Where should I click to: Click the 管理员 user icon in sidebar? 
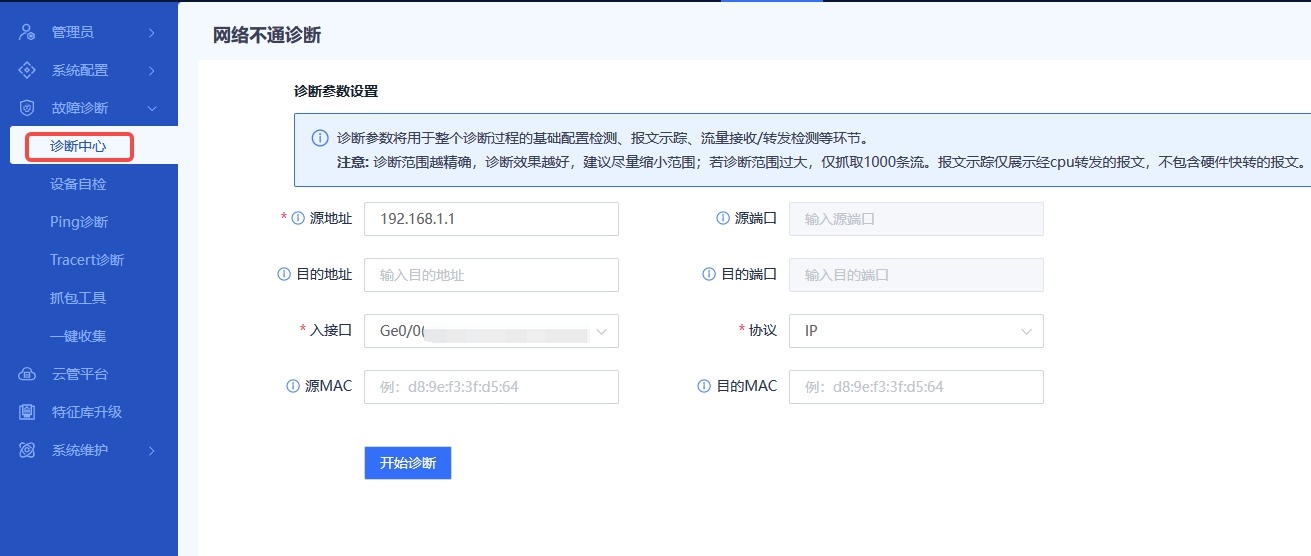click(x=28, y=32)
